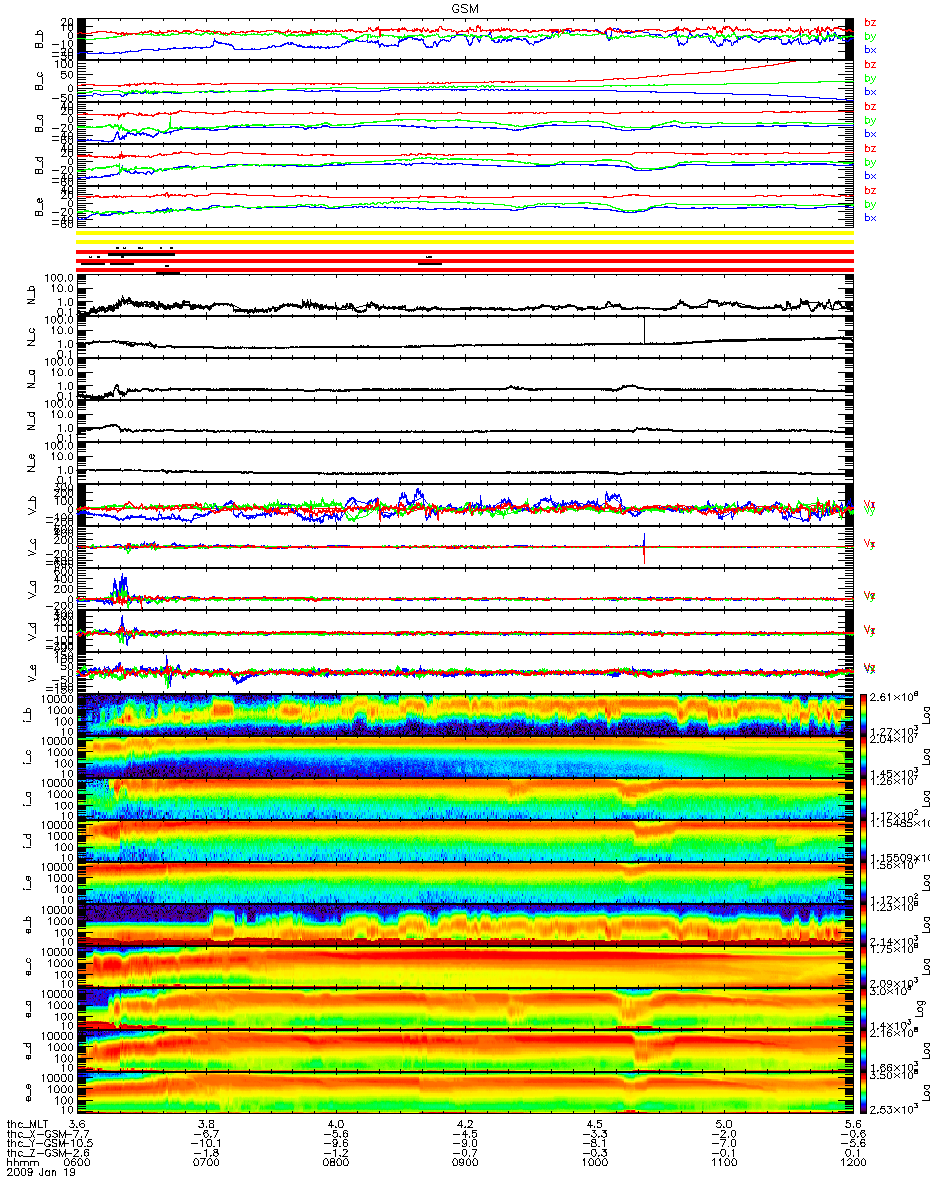Click the 0800 time tick label

[335, 1163]
